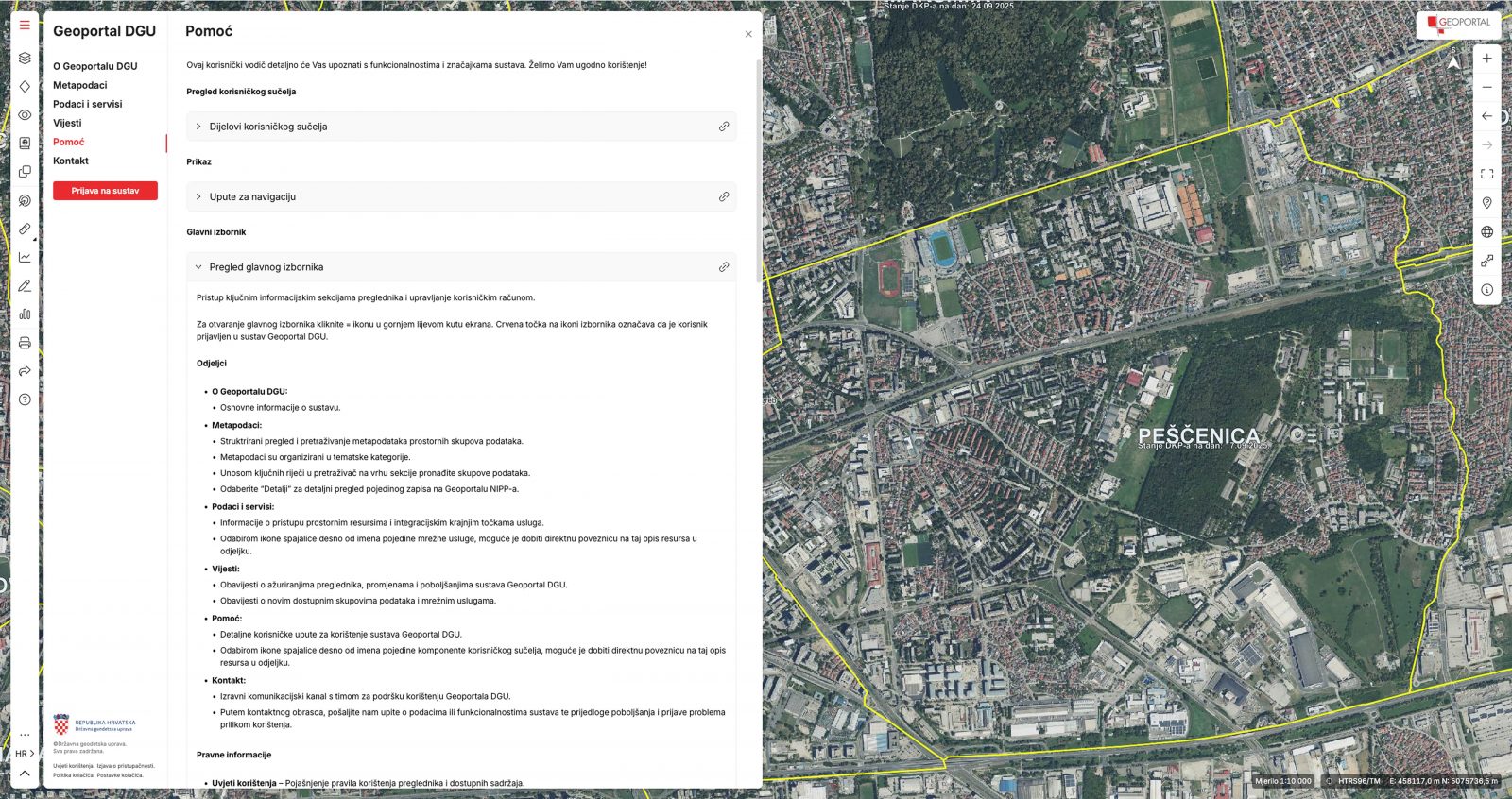Toggle the red hamburger main menu

(x=25, y=25)
